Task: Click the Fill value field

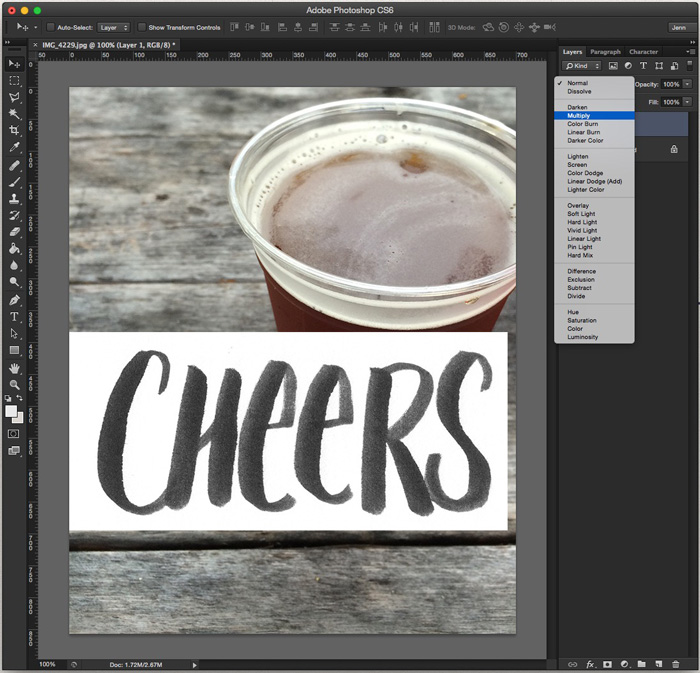Action: (x=671, y=102)
